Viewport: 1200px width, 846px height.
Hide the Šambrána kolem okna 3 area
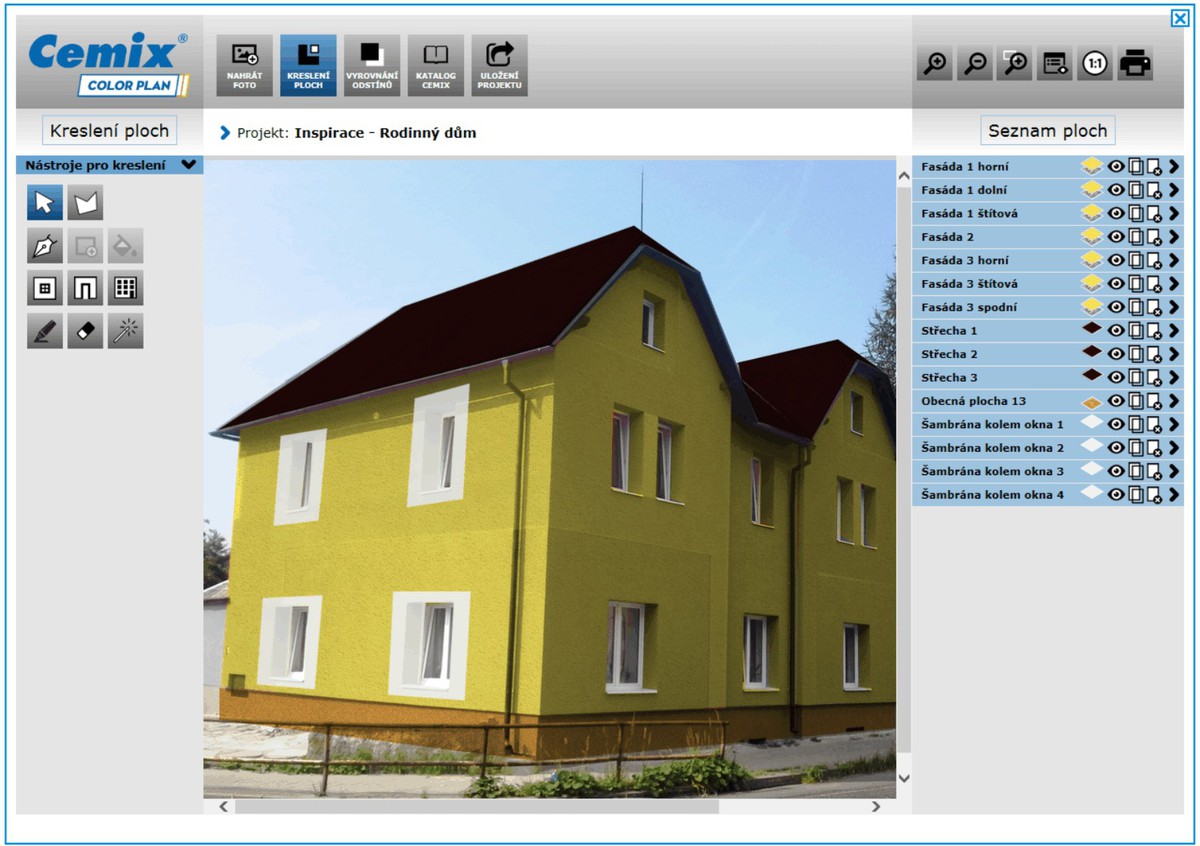click(1116, 472)
